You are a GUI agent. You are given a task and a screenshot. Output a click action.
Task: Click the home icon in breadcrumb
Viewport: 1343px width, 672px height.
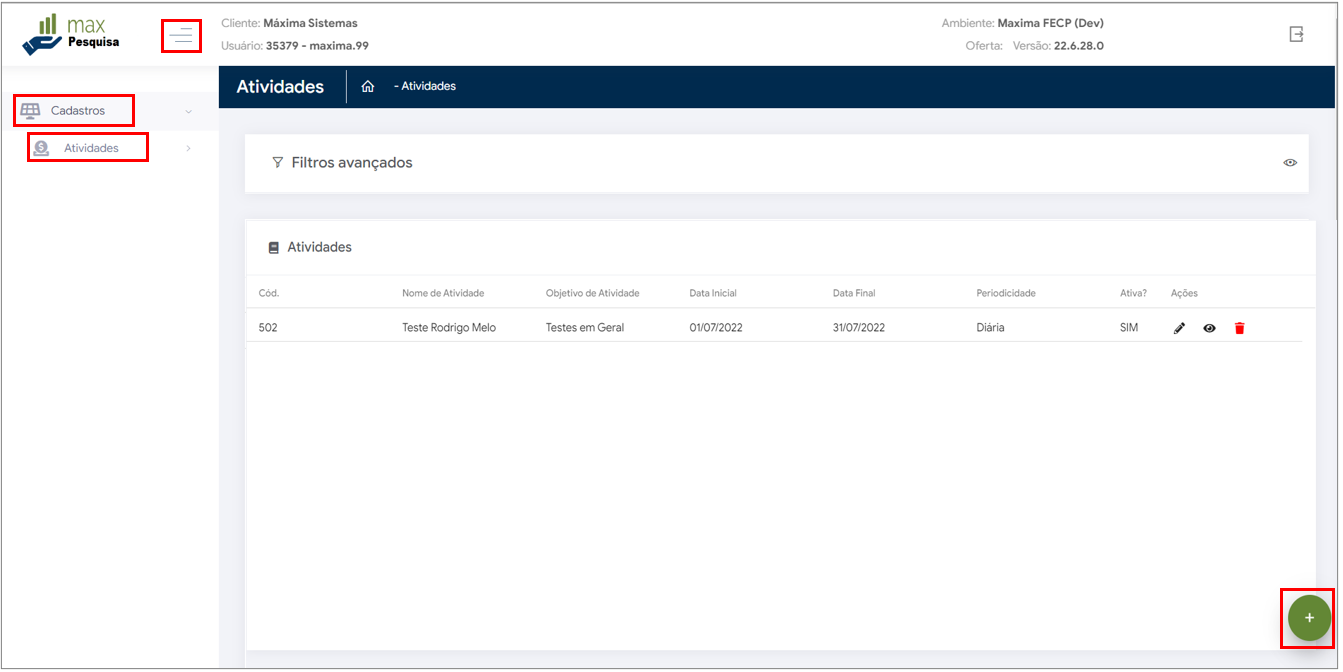[x=368, y=87]
